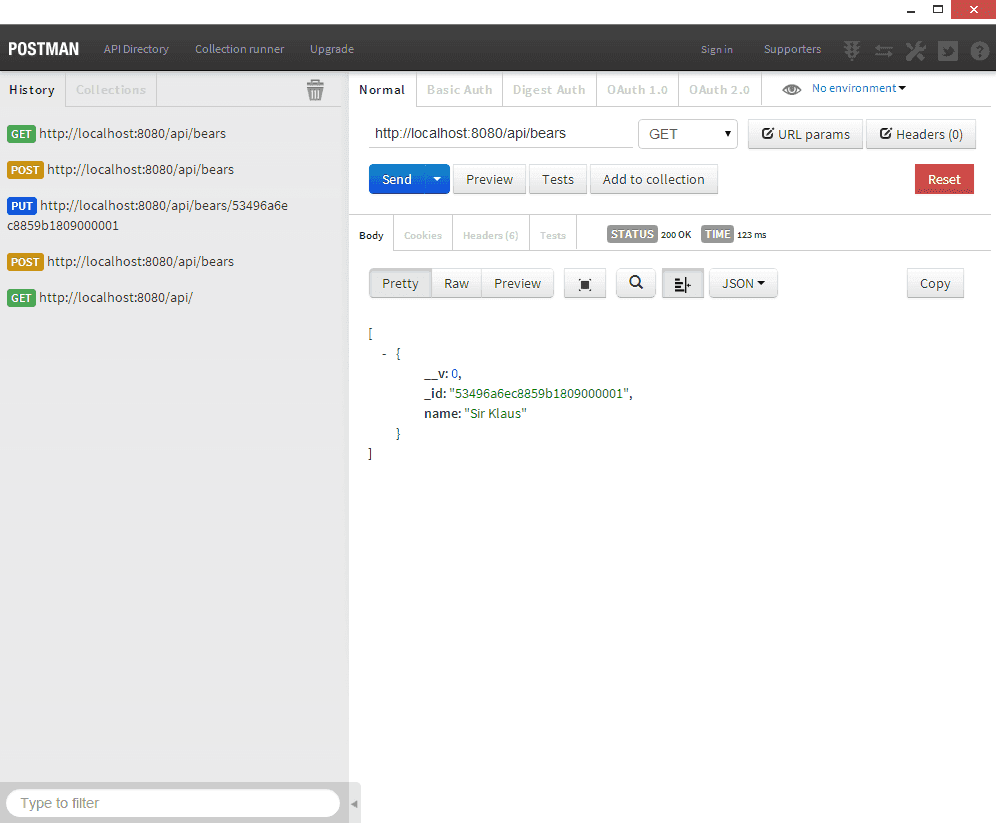Toggle fullscreen response view icon
The width and height of the screenshot is (996, 823).
click(585, 283)
